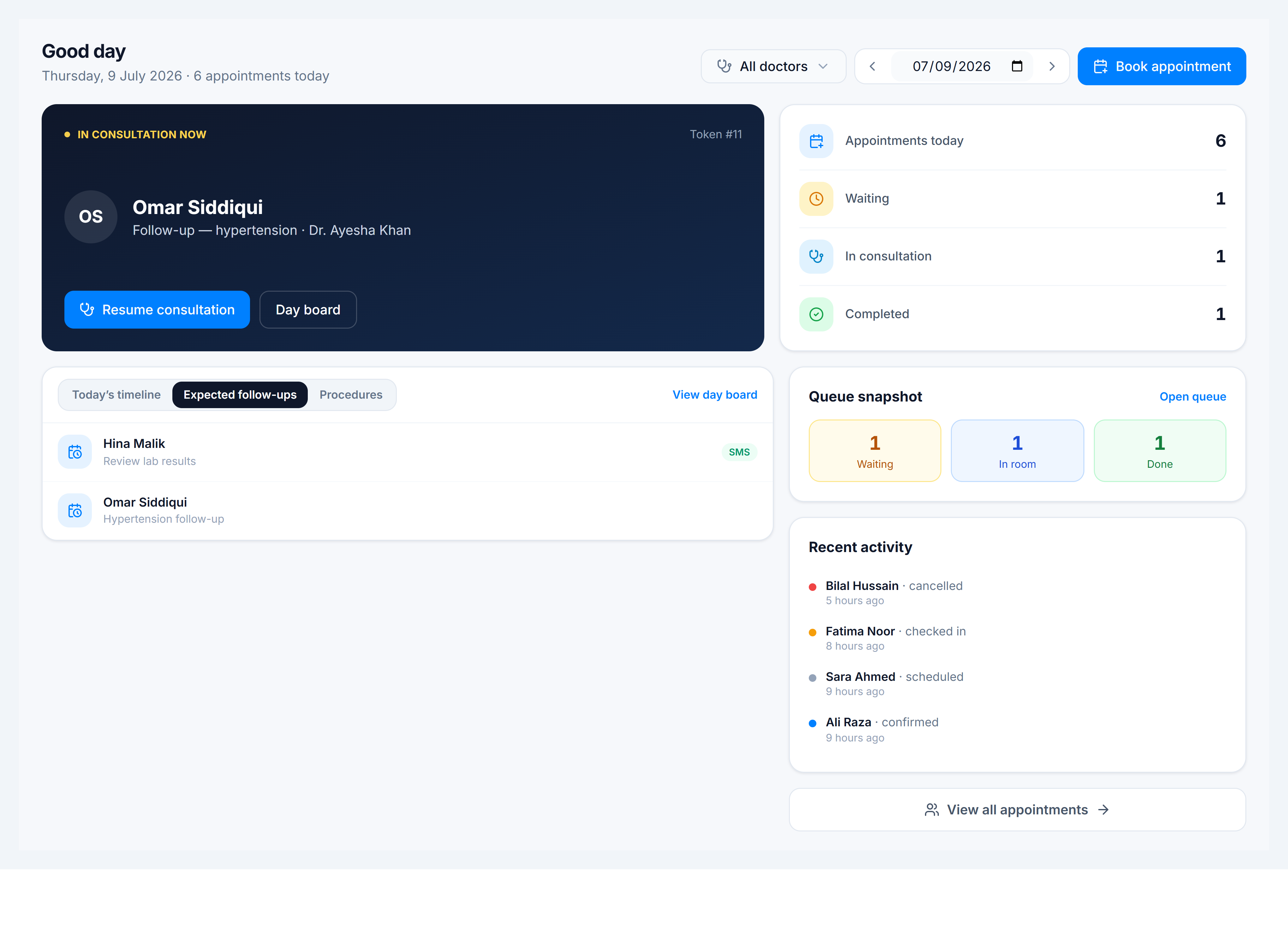The height and width of the screenshot is (928, 1288).
Task: Click the OS patient avatar
Action: pyautogui.click(x=91, y=217)
